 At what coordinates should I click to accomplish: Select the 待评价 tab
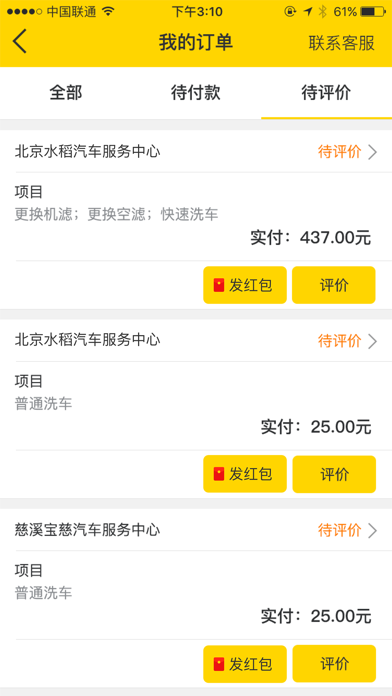coord(326,93)
